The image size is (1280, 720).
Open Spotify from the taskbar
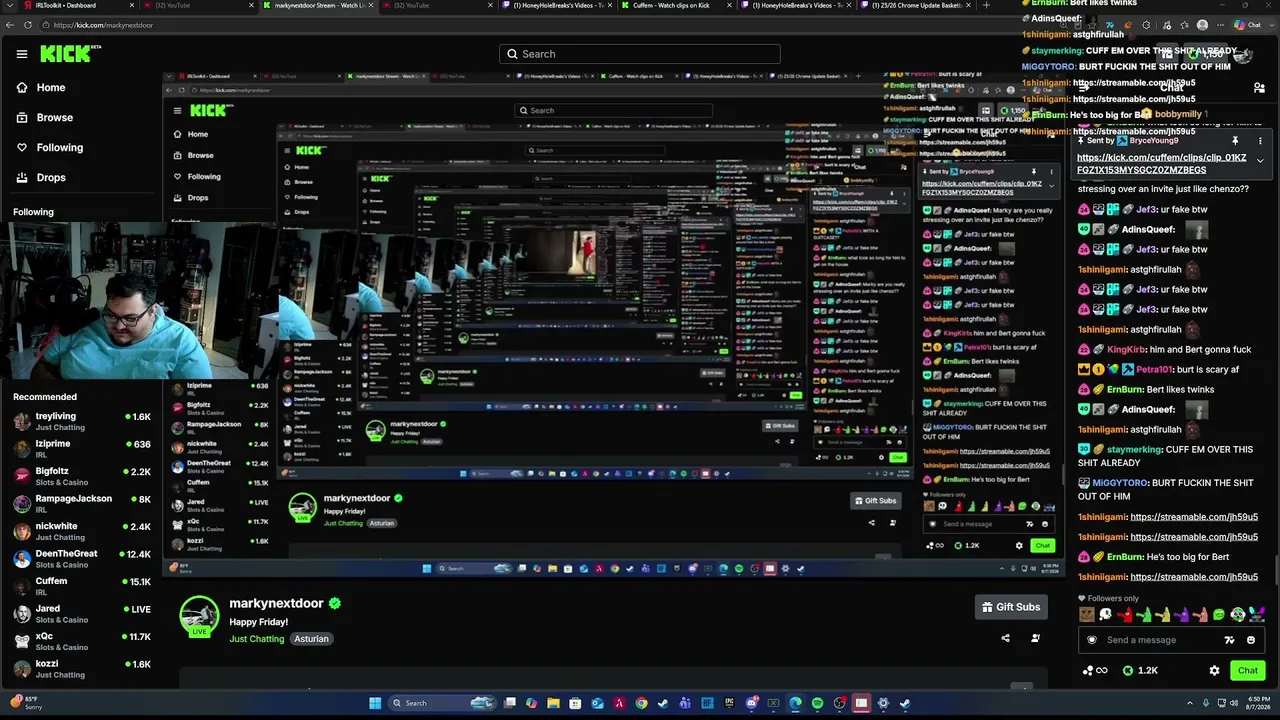(x=817, y=703)
